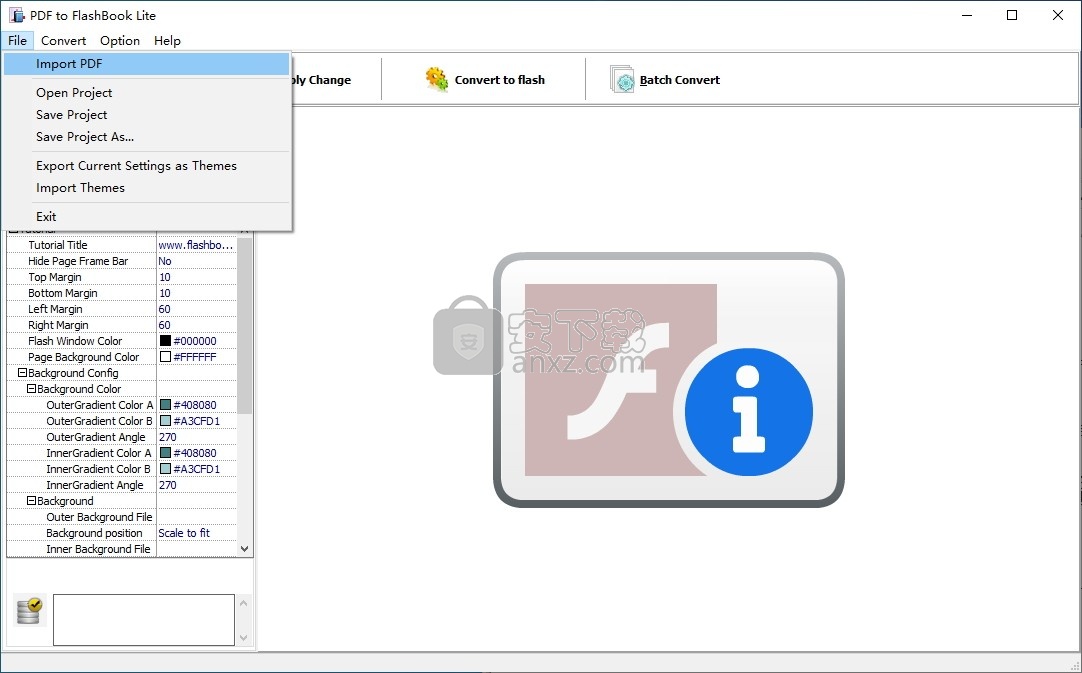Click the description box scroll-down arrow
The image size is (1082, 673).
click(x=243, y=637)
